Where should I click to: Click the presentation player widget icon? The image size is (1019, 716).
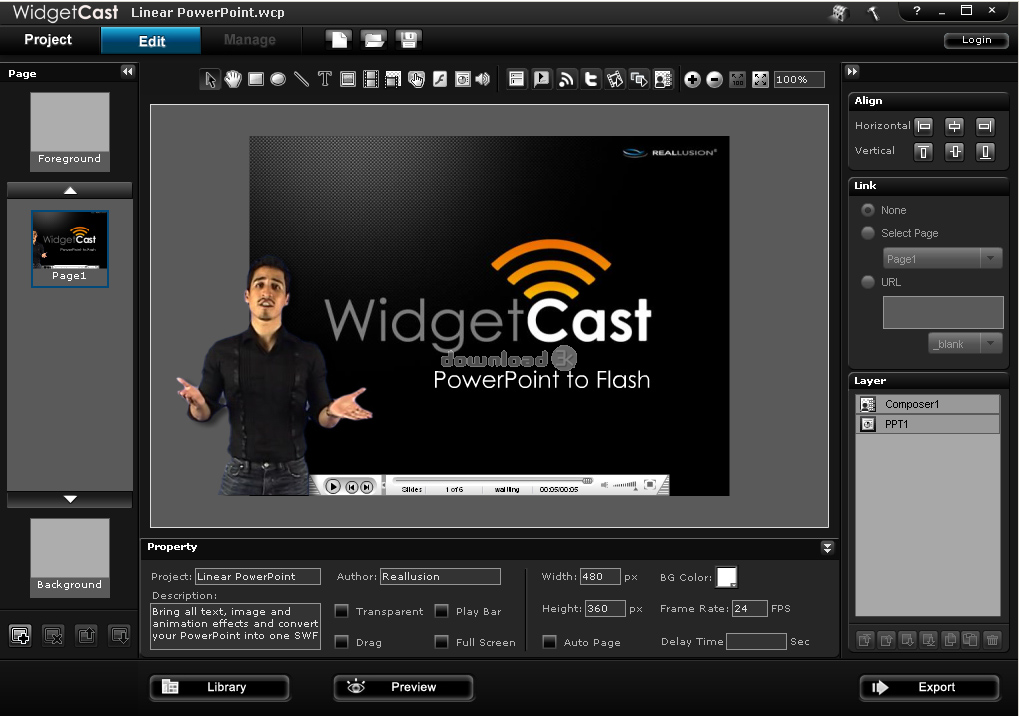[541, 79]
